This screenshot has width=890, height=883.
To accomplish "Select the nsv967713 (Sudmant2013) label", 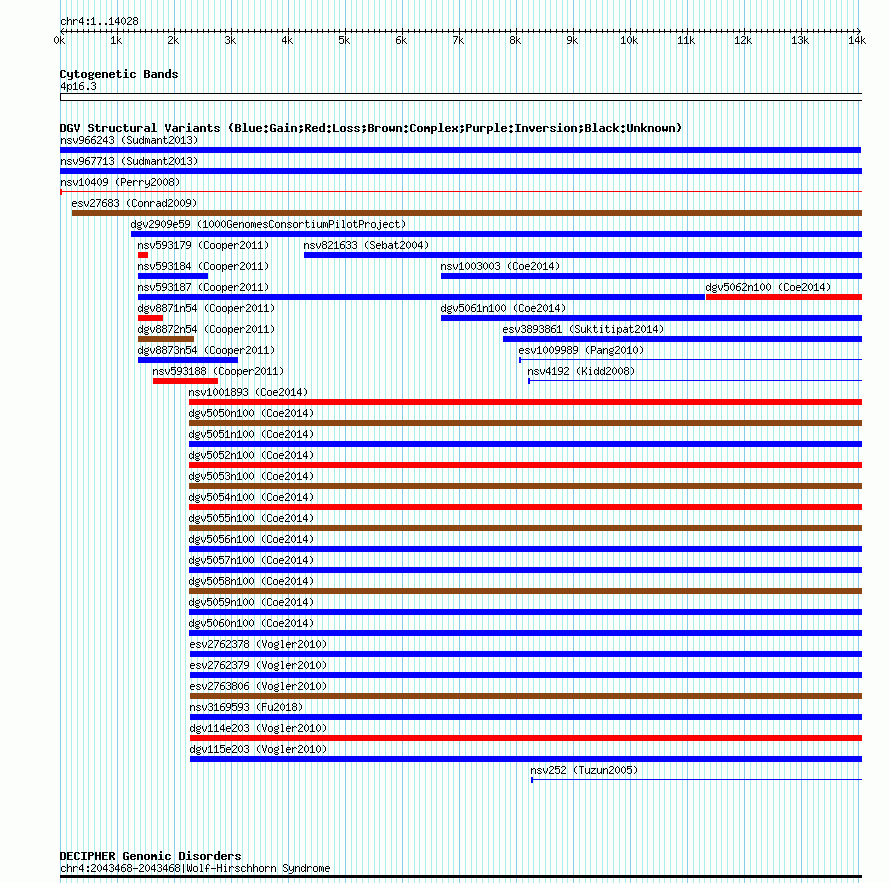I will pyautogui.click(x=129, y=161).
